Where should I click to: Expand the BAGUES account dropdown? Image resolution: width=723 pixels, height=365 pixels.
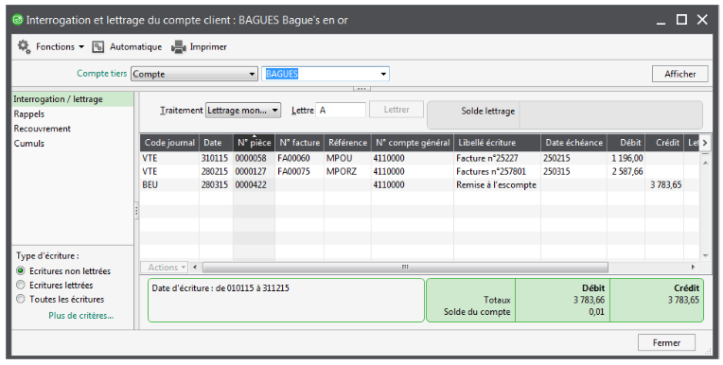click(383, 74)
